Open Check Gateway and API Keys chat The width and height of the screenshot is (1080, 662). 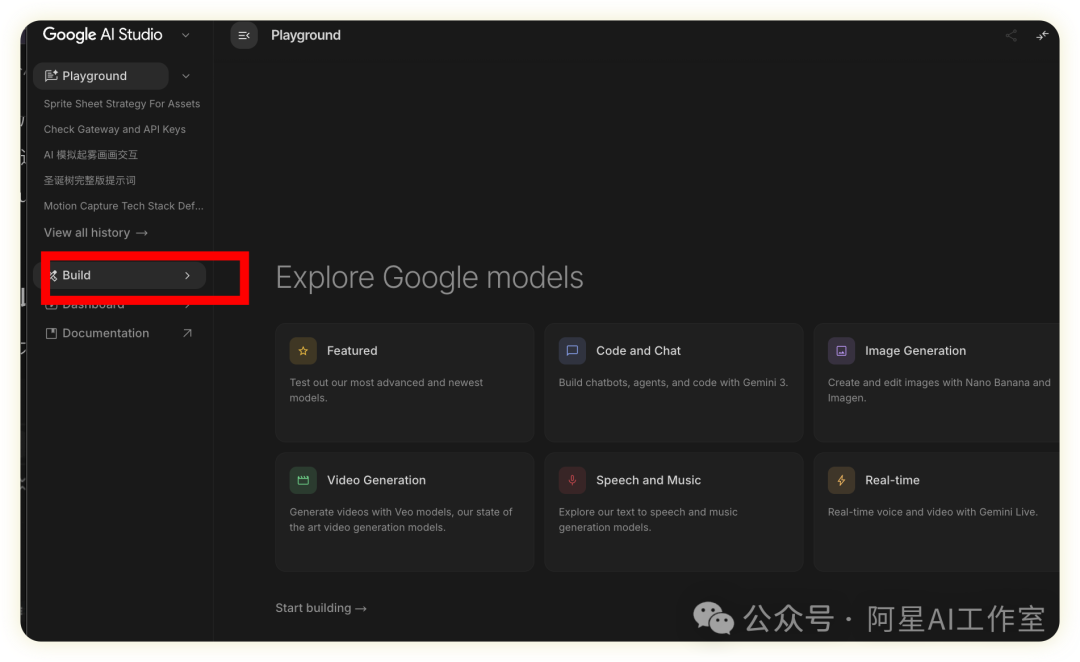(114, 129)
